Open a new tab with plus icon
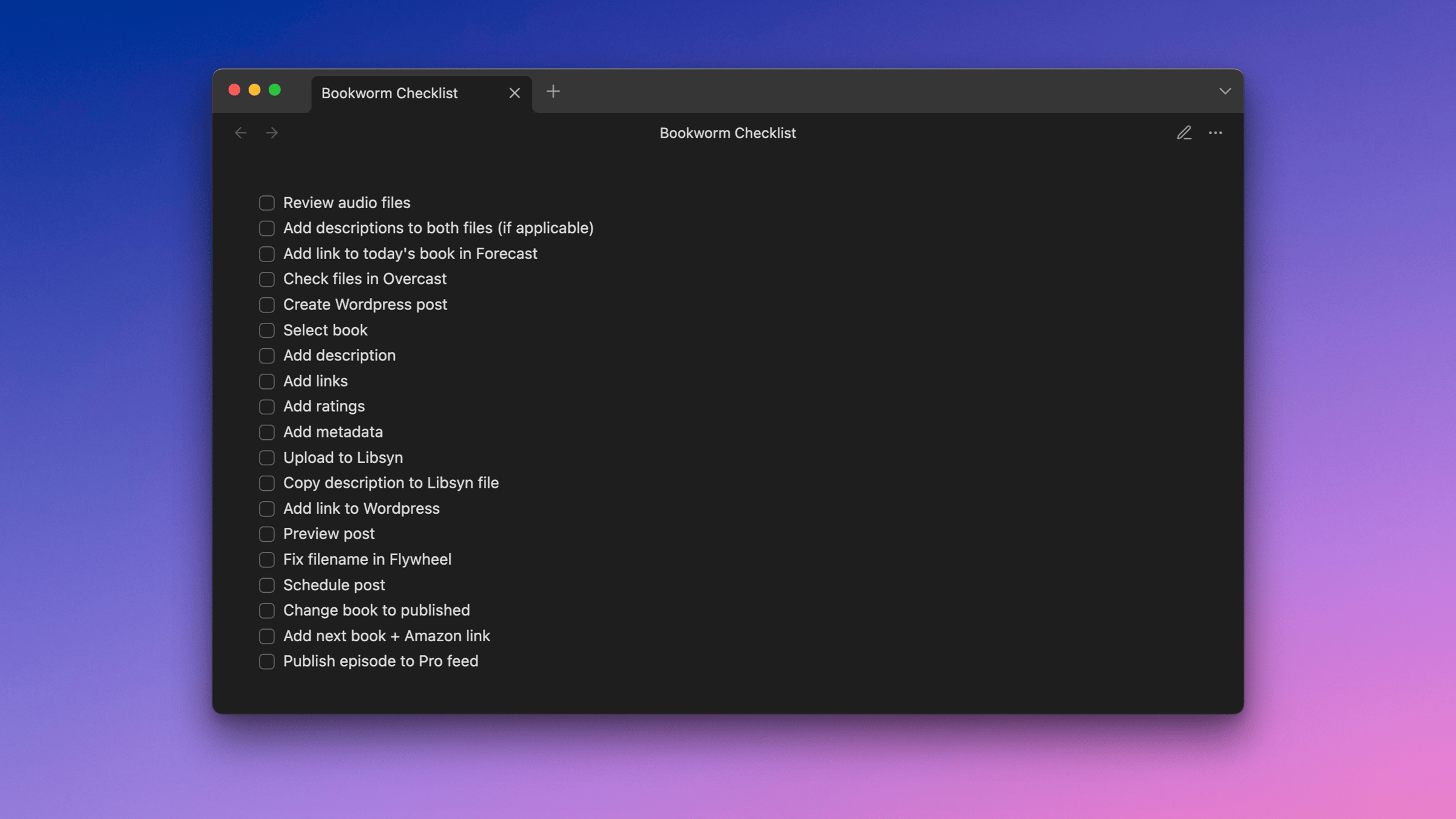Viewport: 1456px width, 819px height. [x=553, y=92]
